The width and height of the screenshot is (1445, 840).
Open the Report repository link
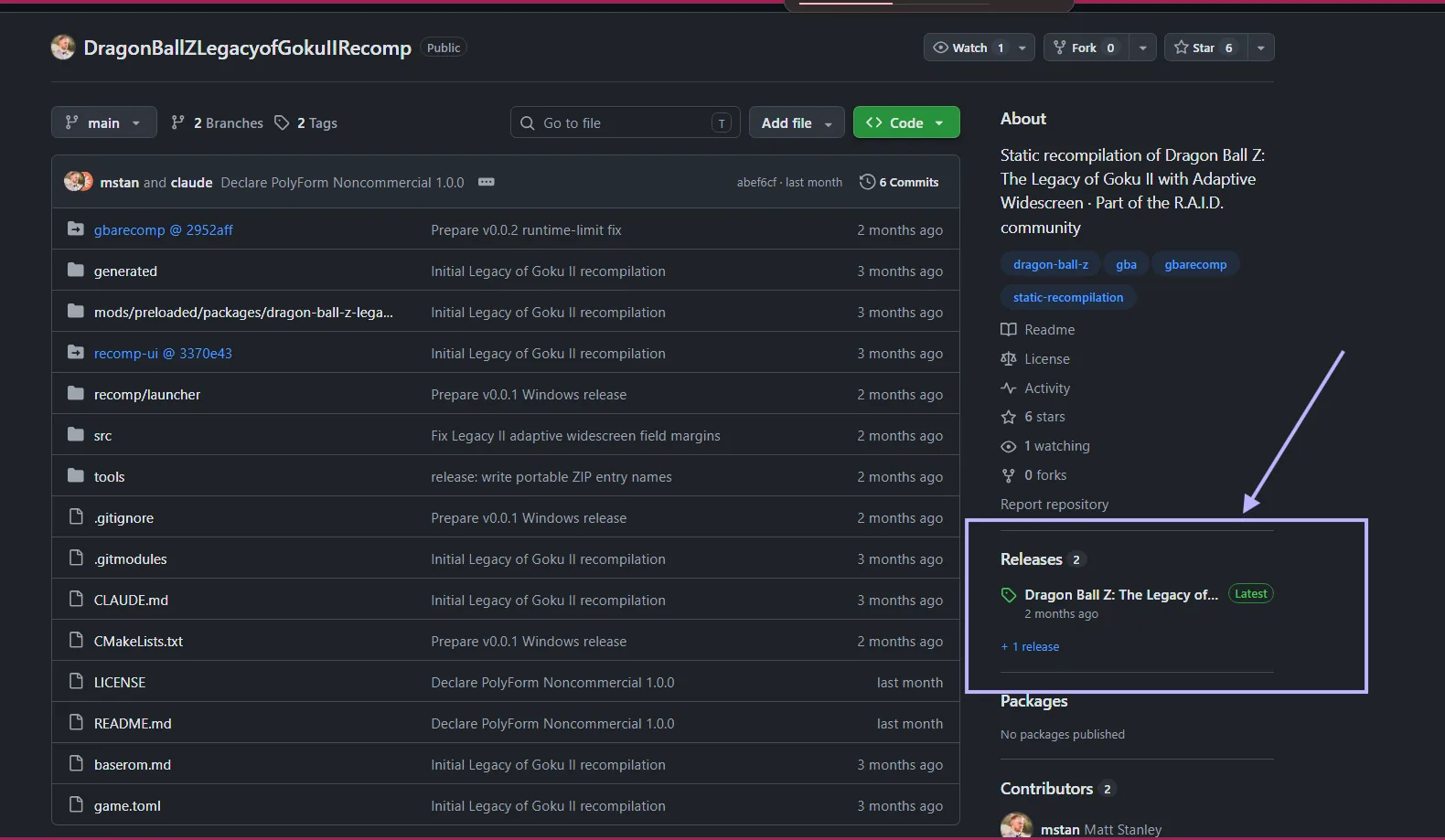1054,504
